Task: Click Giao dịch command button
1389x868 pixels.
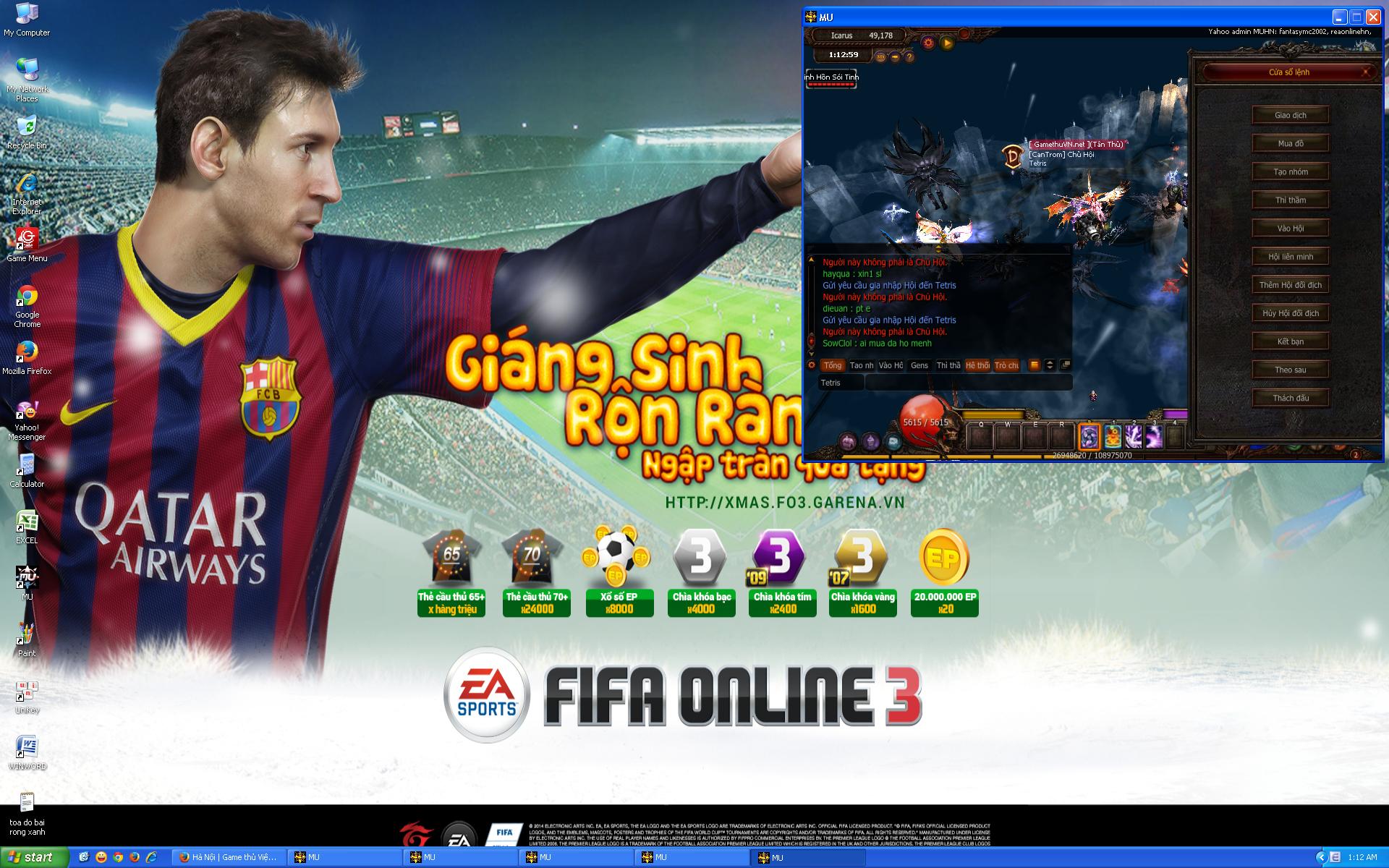Action: (x=1291, y=115)
